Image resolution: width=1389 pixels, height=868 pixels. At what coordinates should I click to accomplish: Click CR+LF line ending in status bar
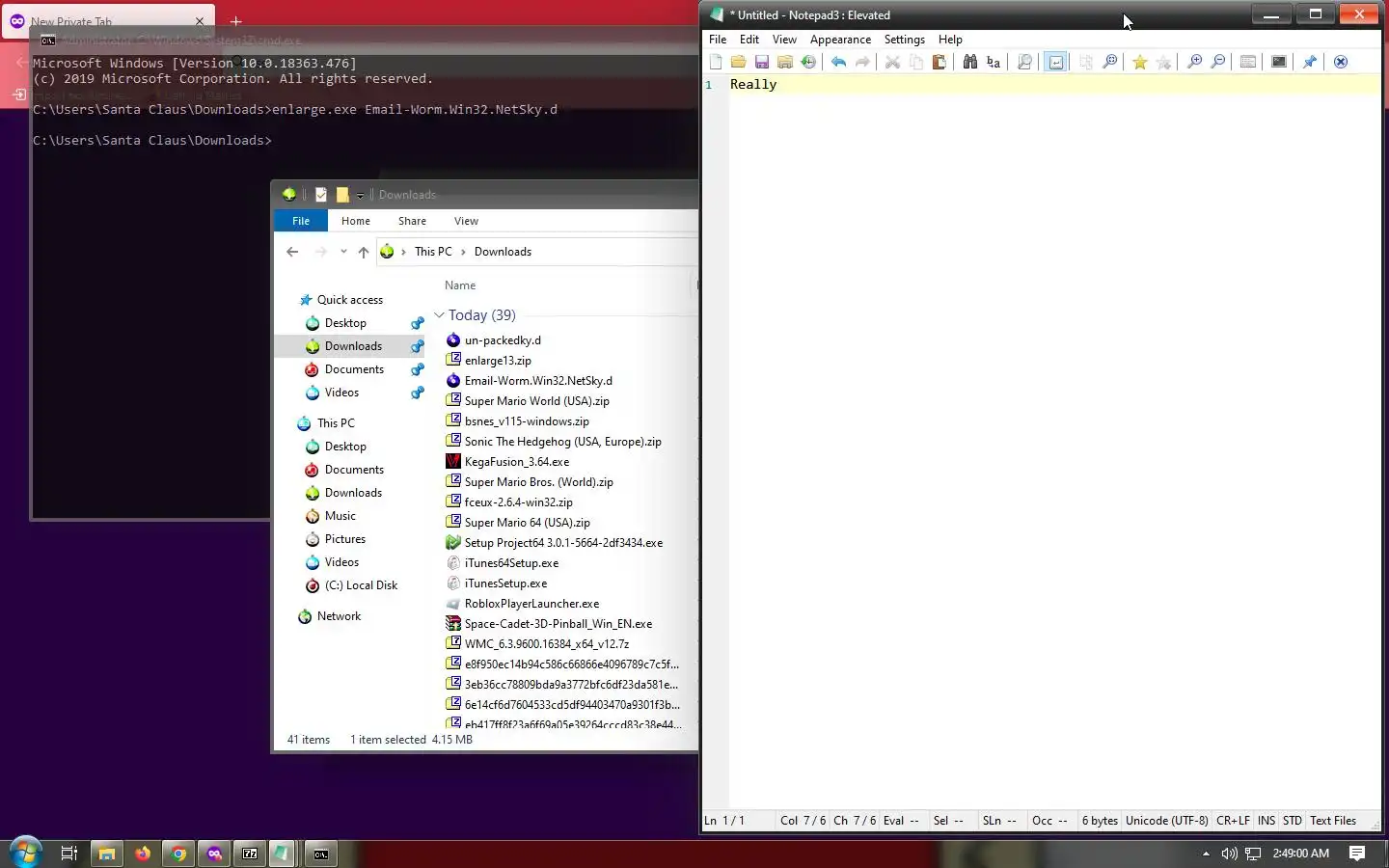(1233, 821)
